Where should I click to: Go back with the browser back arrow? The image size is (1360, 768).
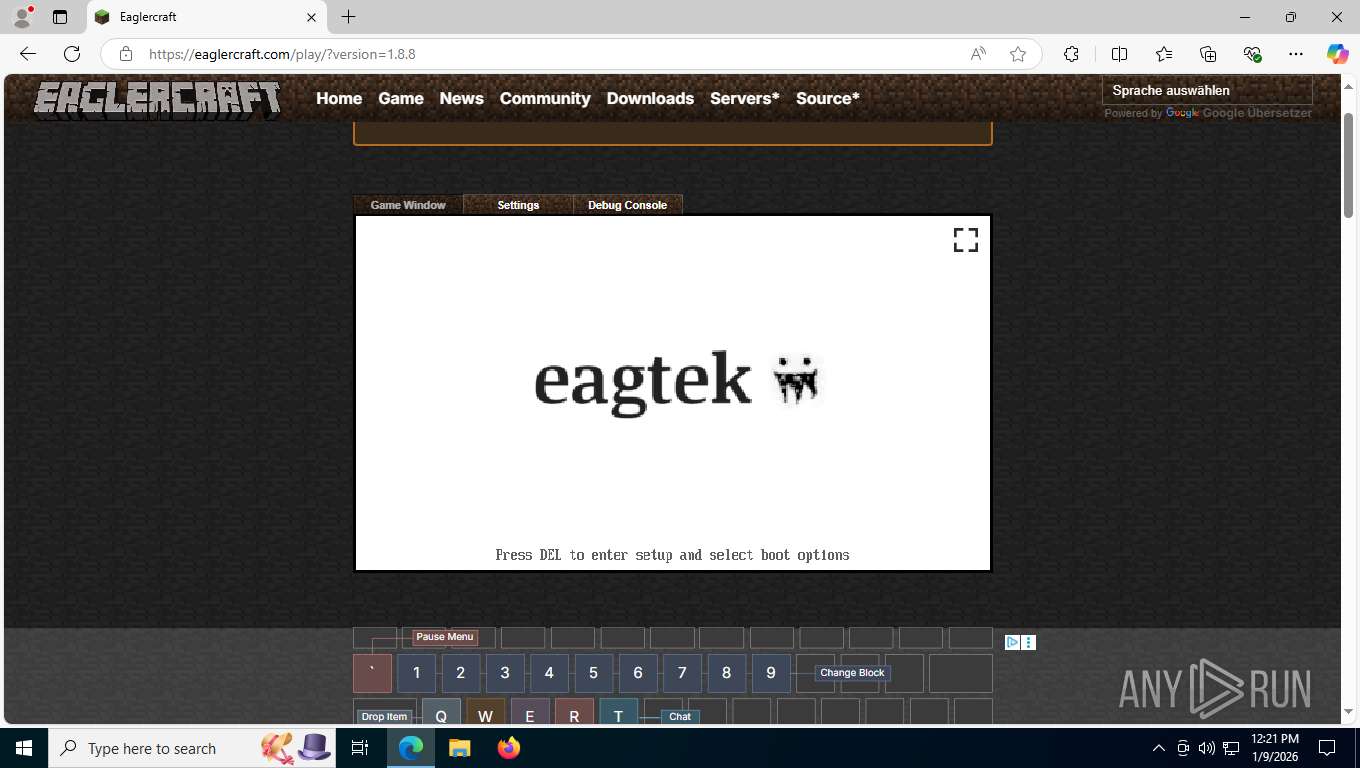[x=28, y=54]
